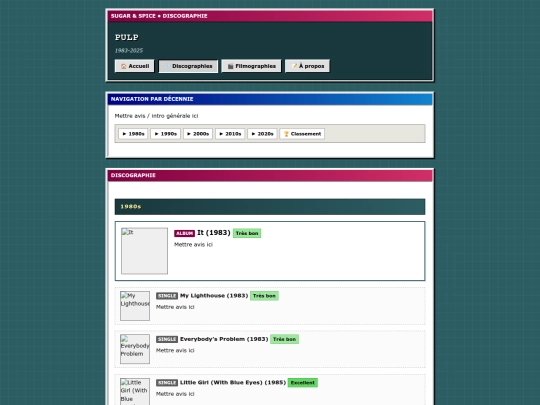Click the memo icon on À propos
540x405 pixels.
point(294,66)
